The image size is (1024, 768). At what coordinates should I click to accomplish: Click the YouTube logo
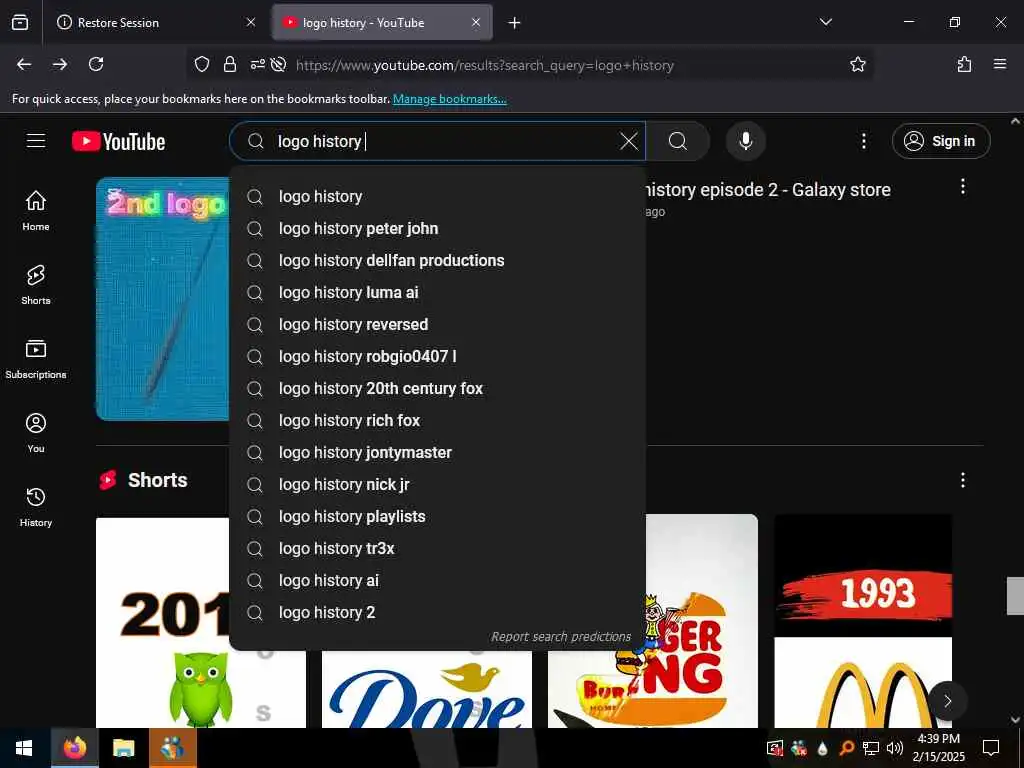tap(118, 141)
